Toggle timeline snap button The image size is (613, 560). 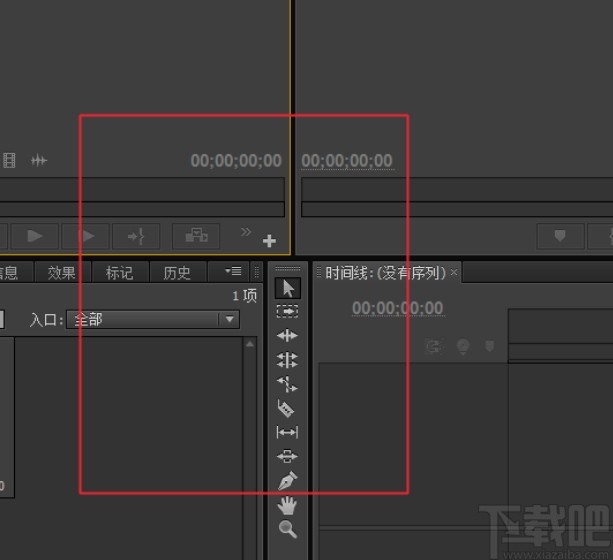(x=434, y=346)
